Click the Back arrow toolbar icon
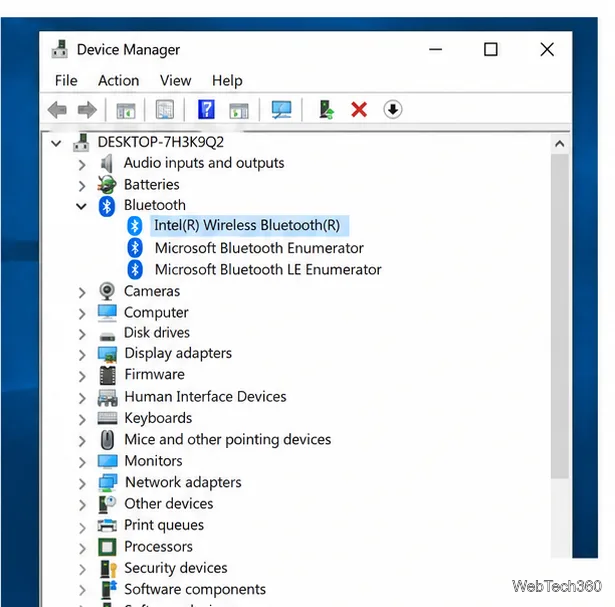The width and height of the screenshot is (615, 607). (57, 110)
